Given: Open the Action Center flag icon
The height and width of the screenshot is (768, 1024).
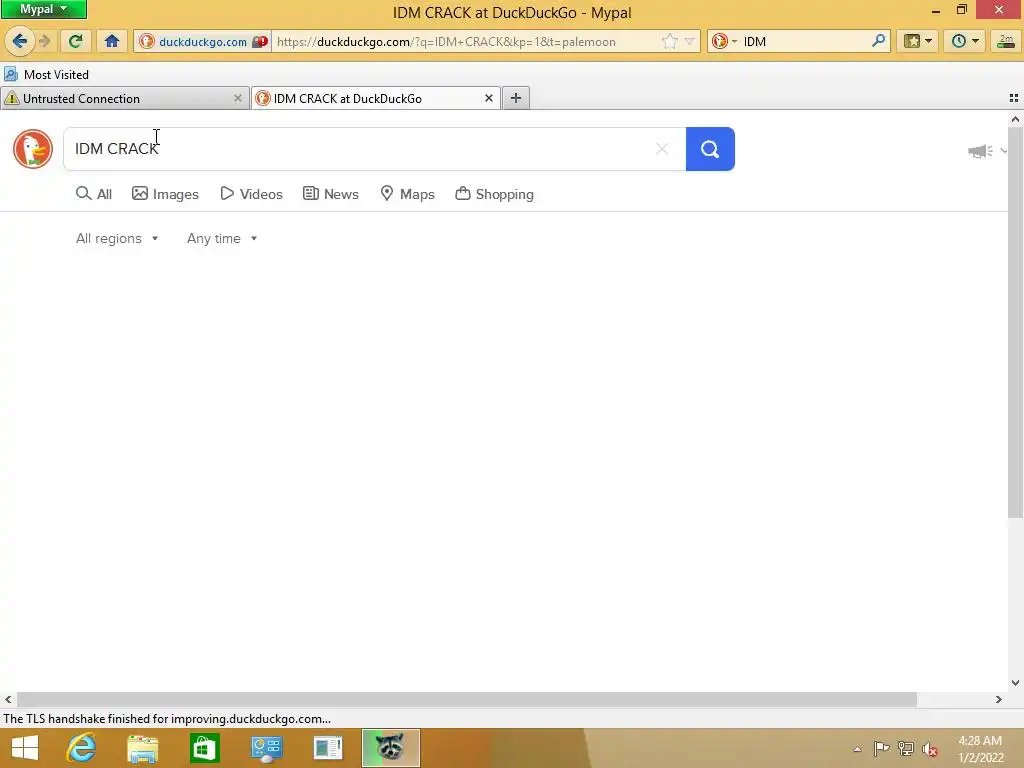Looking at the screenshot, I should pyautogui.click(x=881, y=748).
